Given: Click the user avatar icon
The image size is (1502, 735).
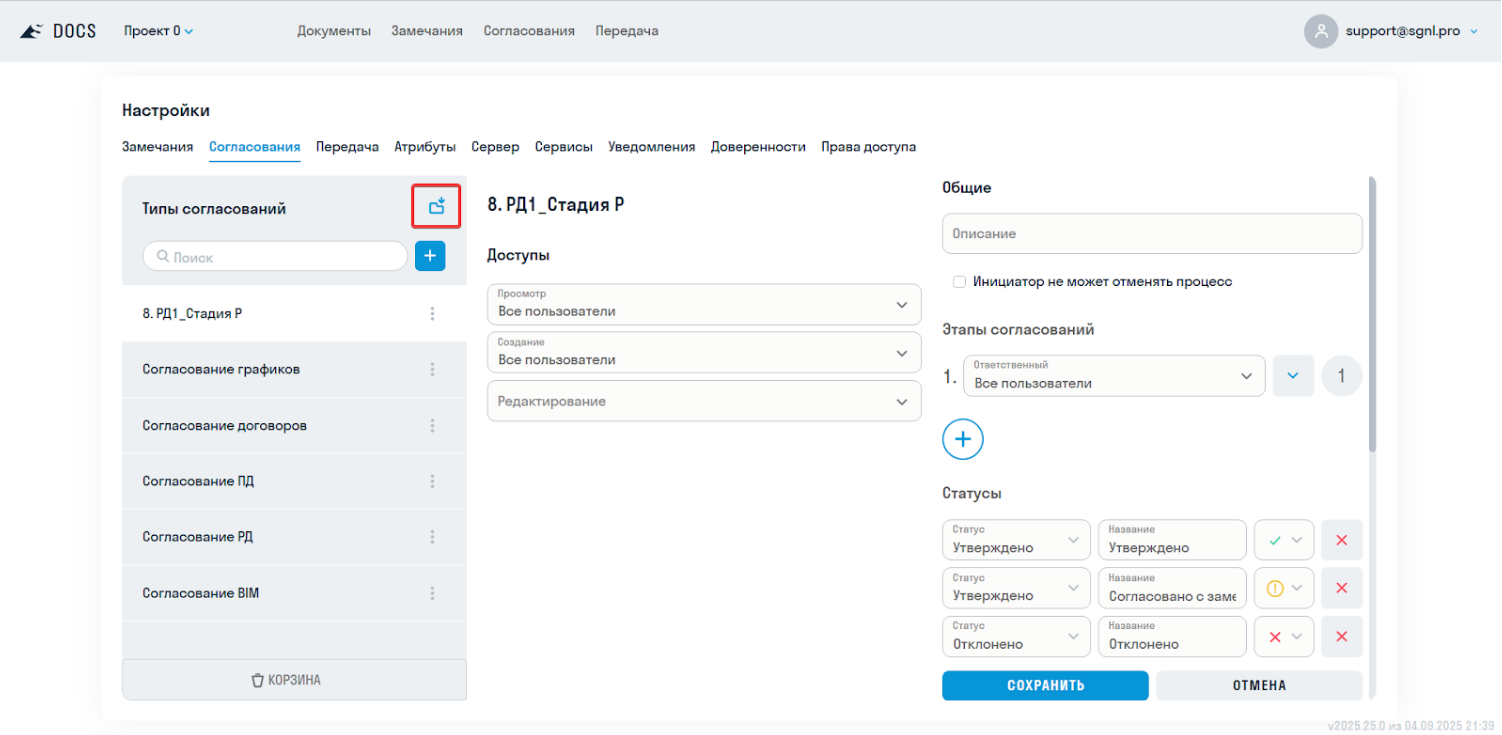Looking at the screenshot, I should click(x=1321, y=31).
